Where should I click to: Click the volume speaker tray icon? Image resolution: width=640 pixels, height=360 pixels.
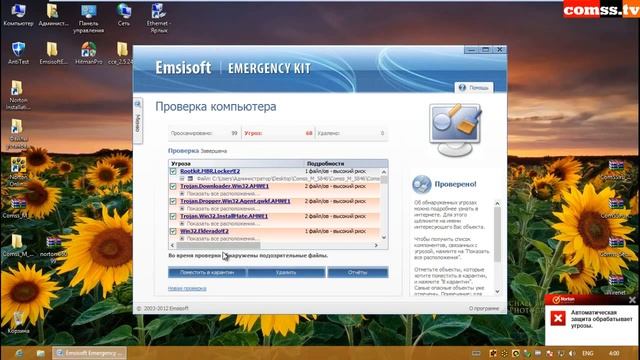pos(572,353)
